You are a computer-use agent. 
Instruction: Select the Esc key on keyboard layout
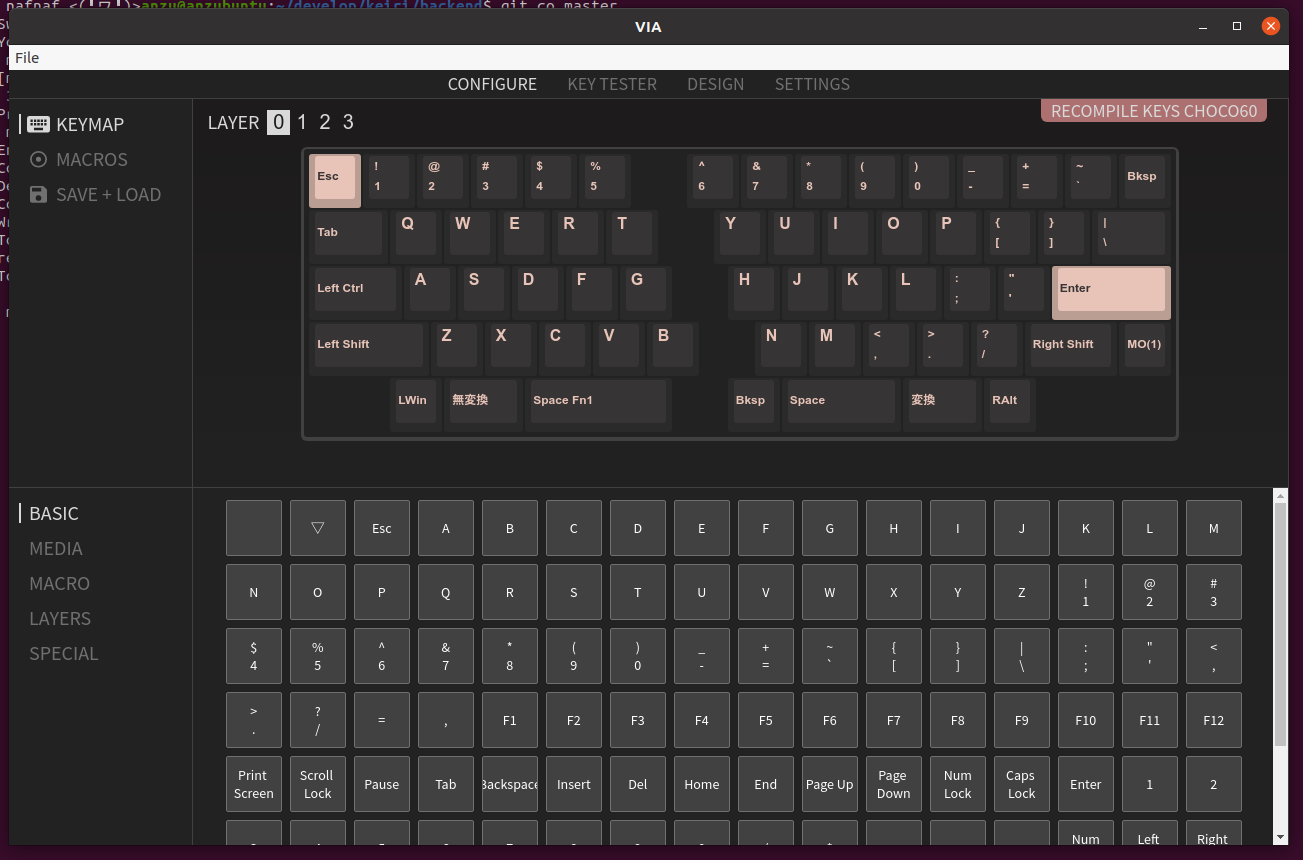(335, 180)
